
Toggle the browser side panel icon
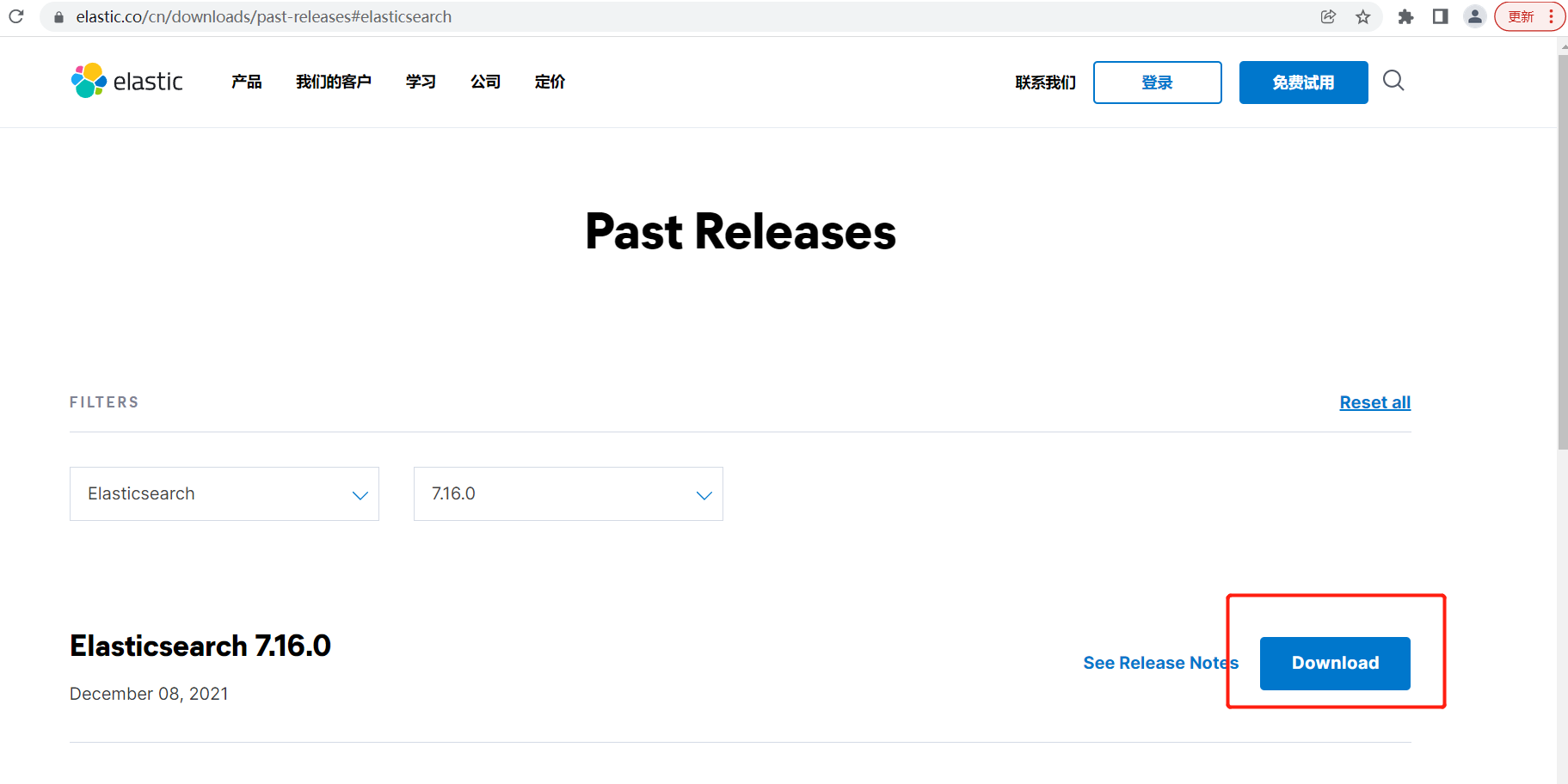coord(1440,16)
